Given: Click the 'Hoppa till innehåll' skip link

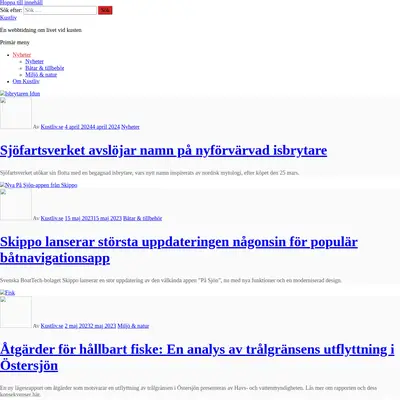Looking at the screenshot, I should point(21,3).
